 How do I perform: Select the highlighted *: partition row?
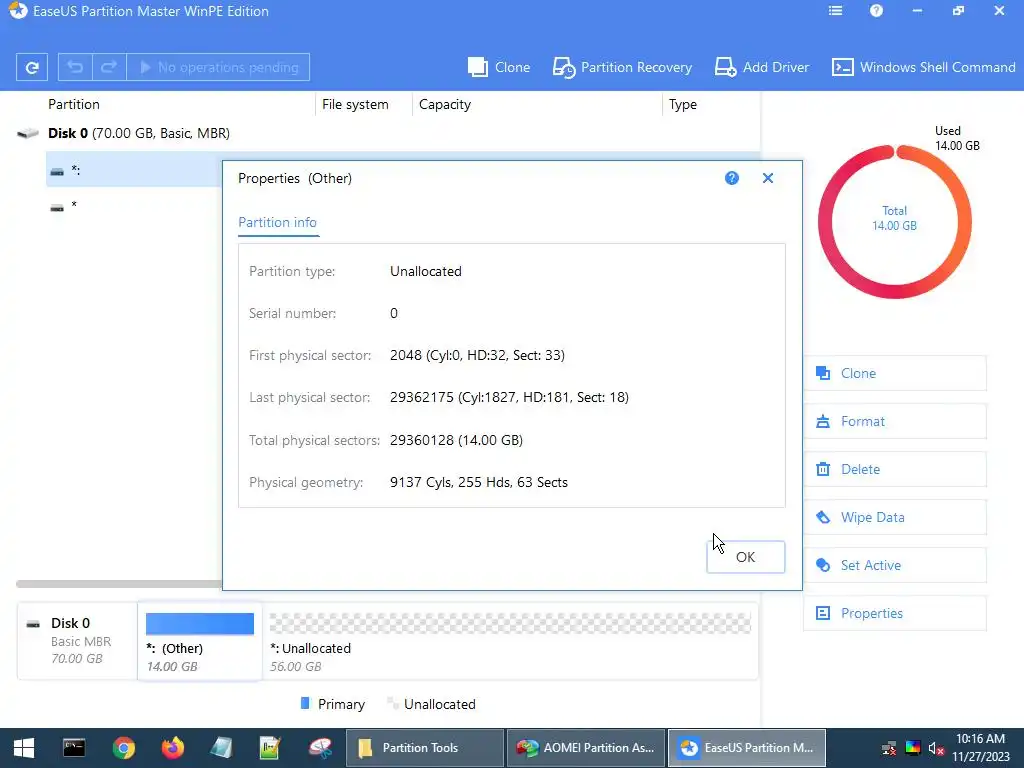pyautogui.click(x=134, y=170)
